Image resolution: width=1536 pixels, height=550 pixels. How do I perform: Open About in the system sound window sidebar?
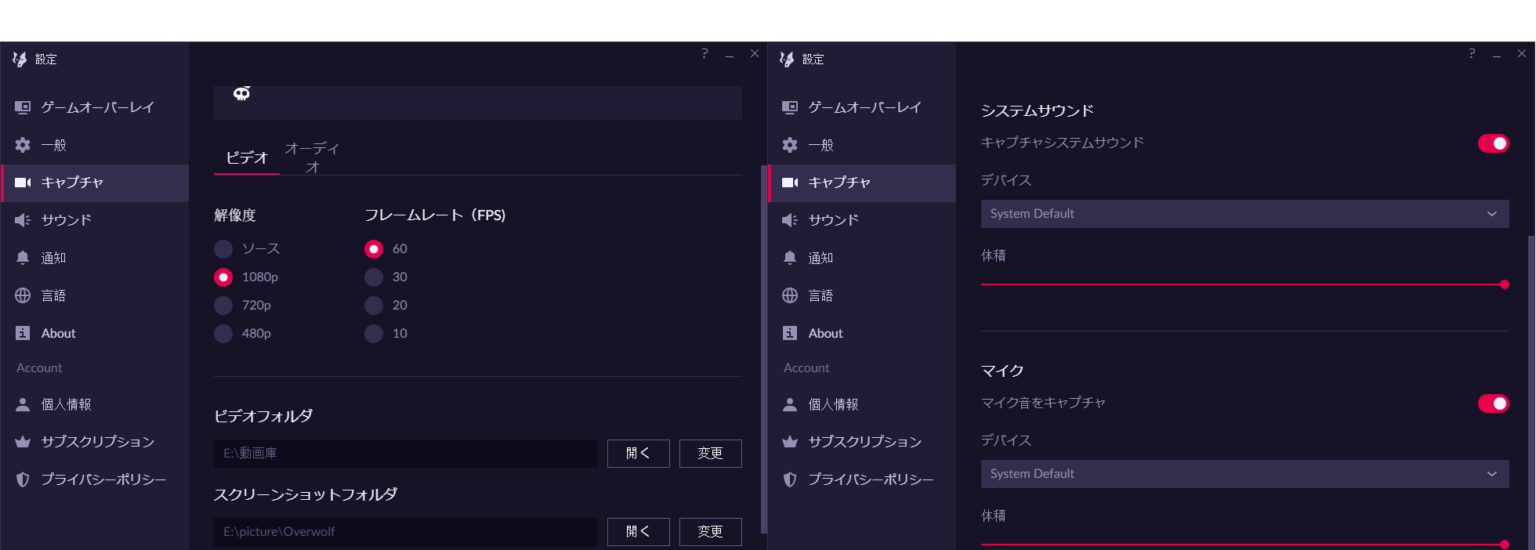(x=862, y=333)
